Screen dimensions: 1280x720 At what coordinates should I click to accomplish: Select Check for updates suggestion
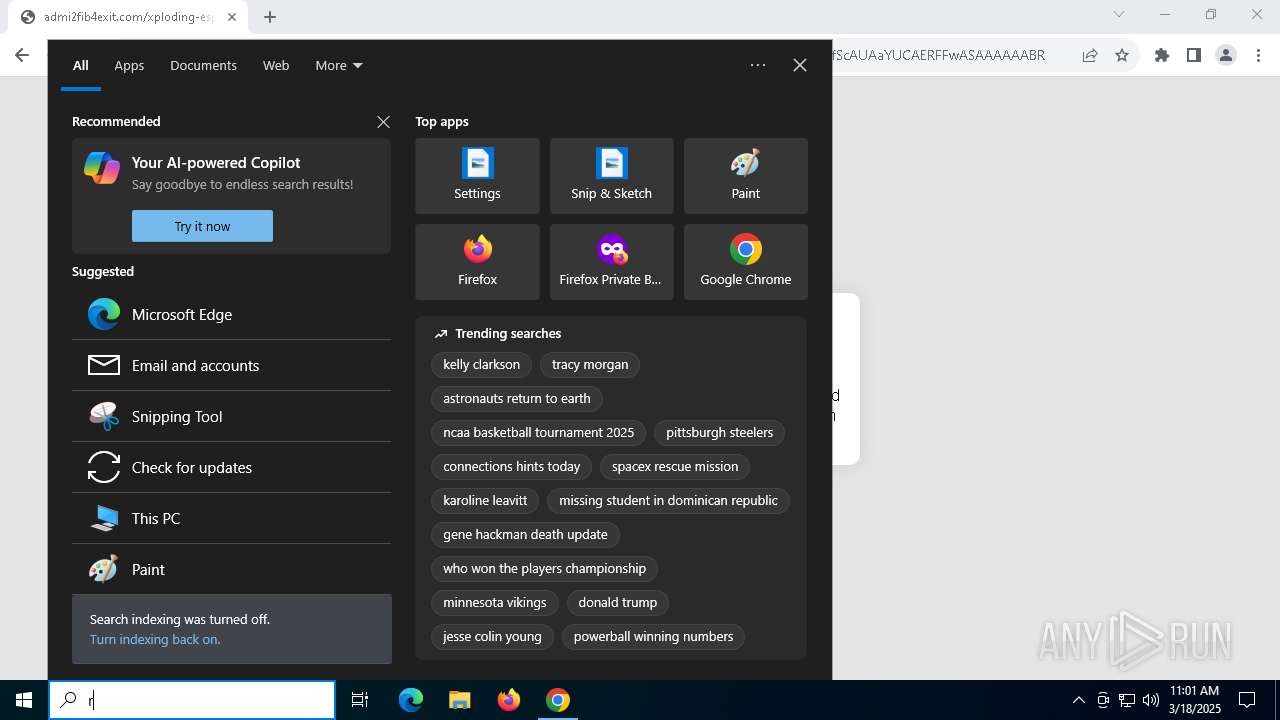[x=231, y=467]
